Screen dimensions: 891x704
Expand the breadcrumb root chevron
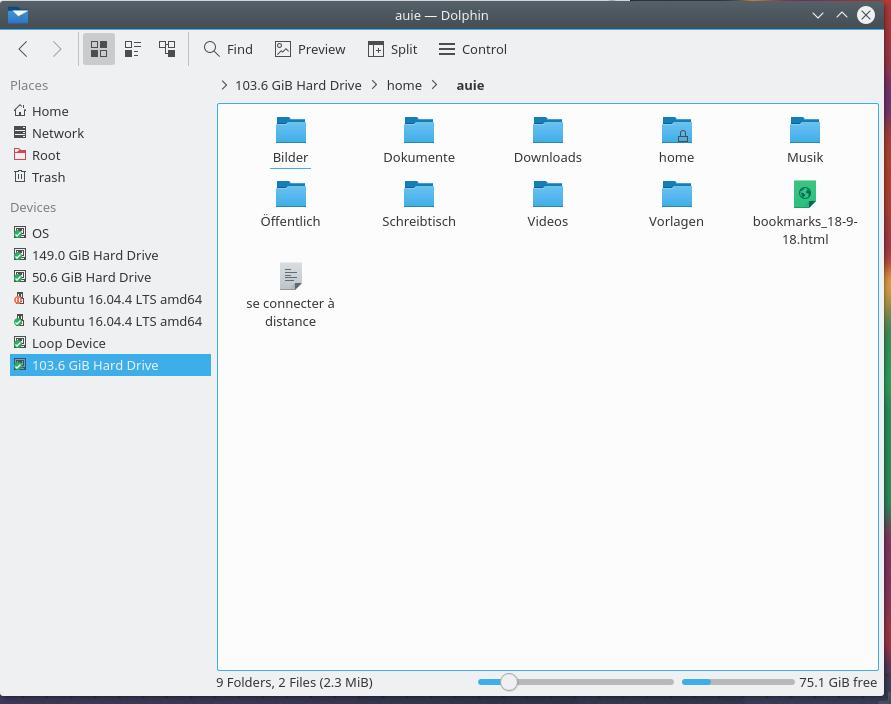(x=225, y=85)
